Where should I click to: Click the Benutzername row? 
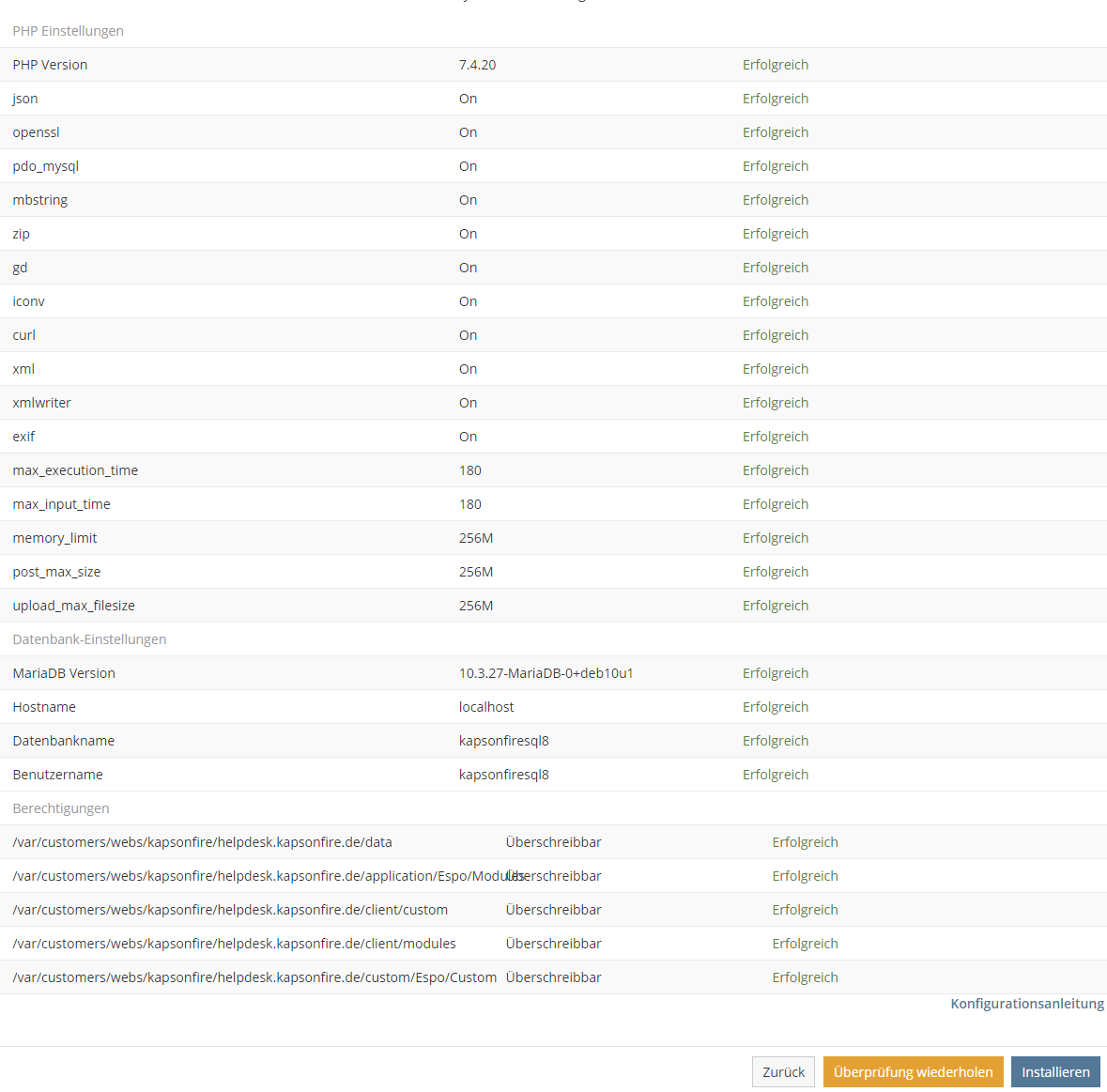[x=57, y=774]
